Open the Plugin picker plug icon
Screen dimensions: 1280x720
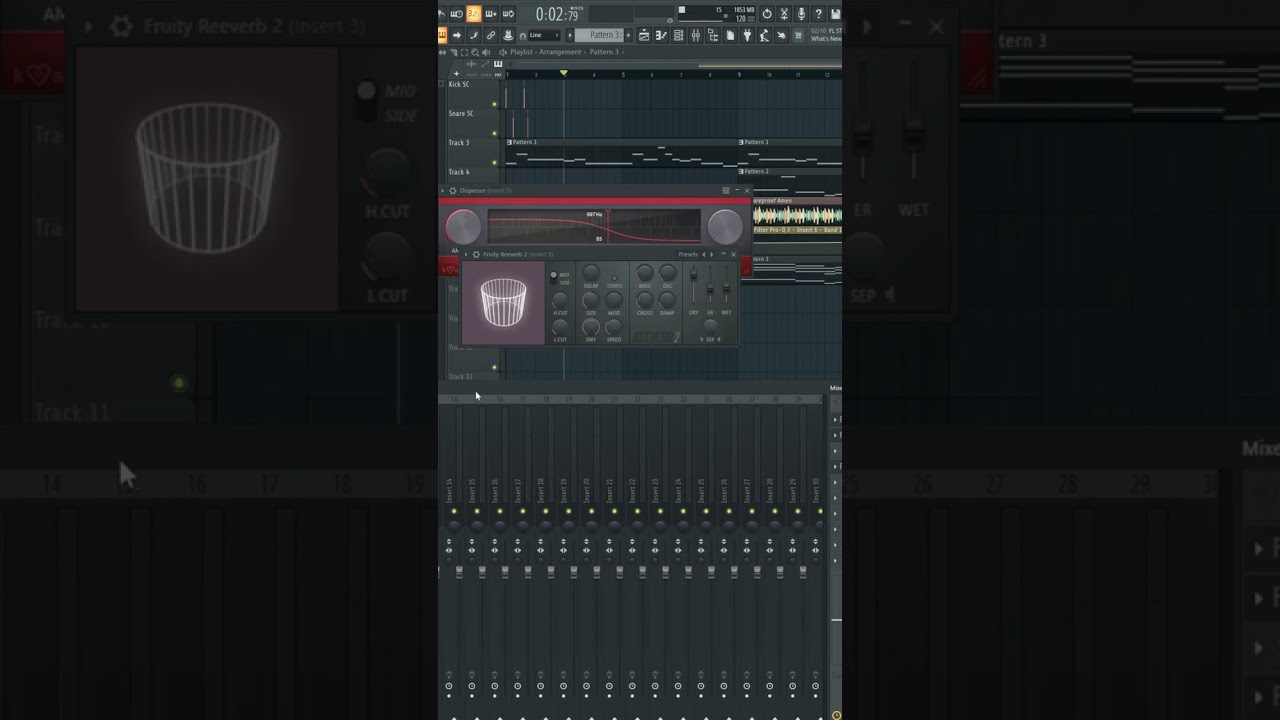pos(747,36)
